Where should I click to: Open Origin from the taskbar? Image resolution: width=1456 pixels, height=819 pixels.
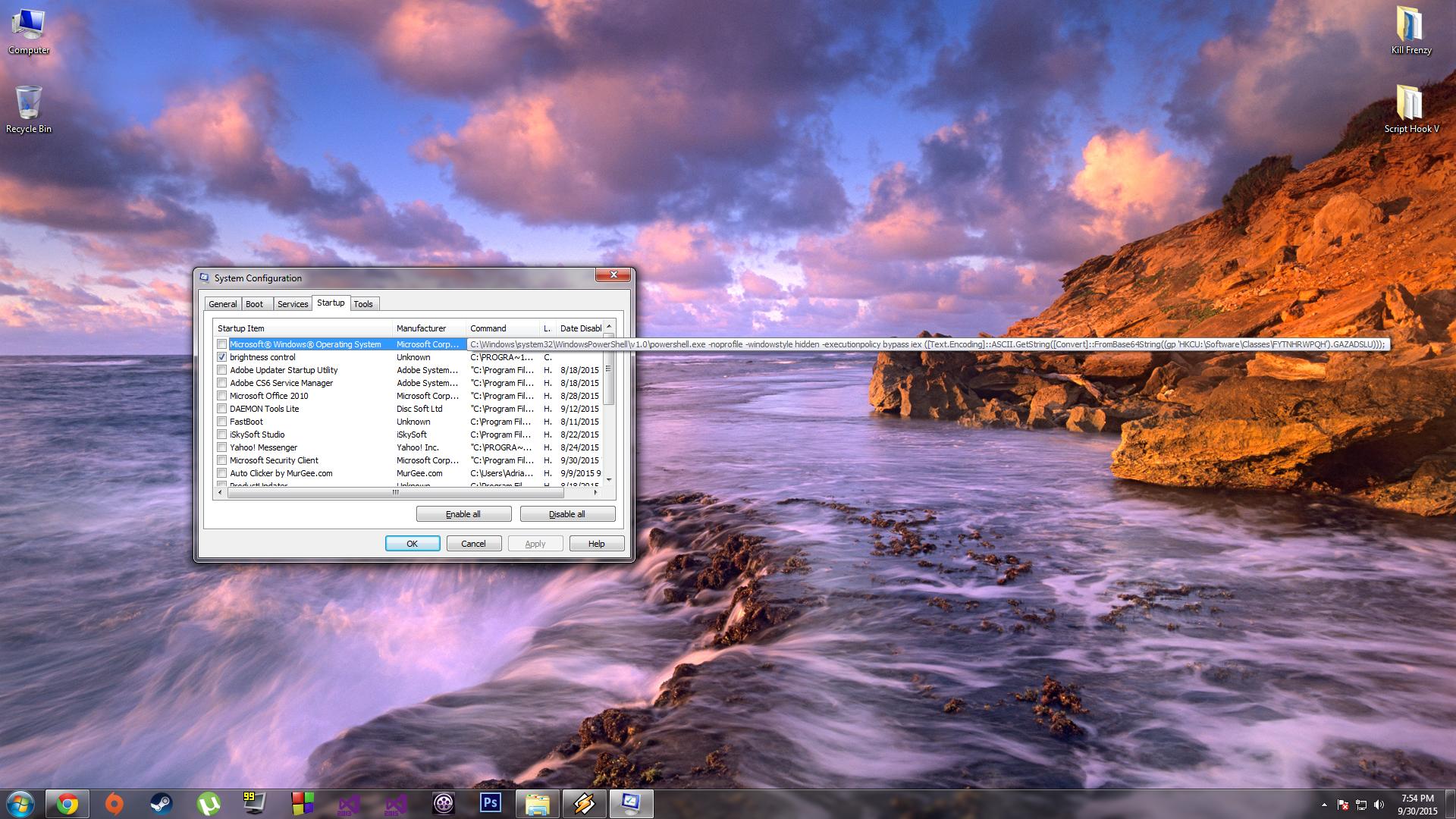114,804
